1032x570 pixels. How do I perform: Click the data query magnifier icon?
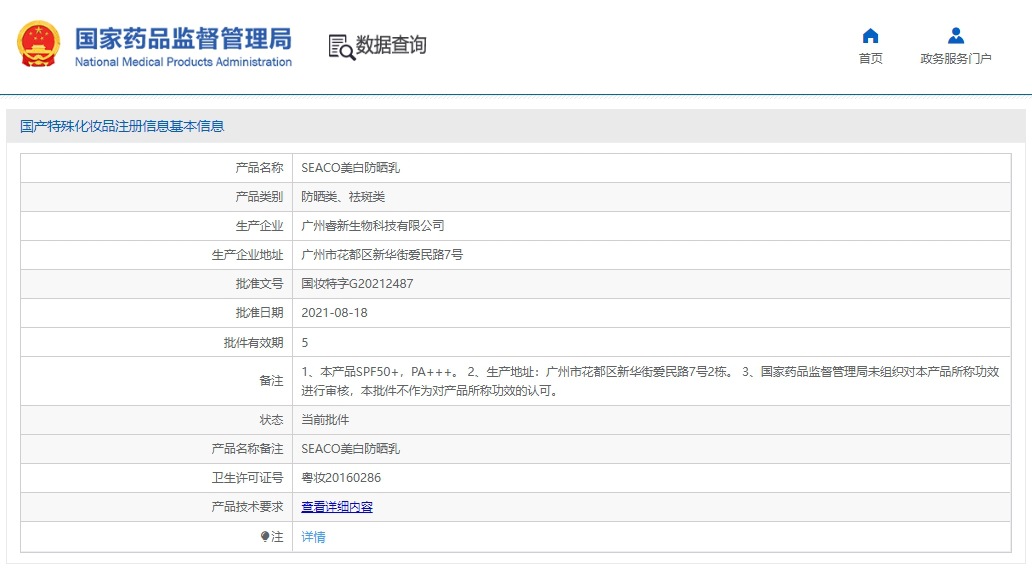[x=342, y=47]
